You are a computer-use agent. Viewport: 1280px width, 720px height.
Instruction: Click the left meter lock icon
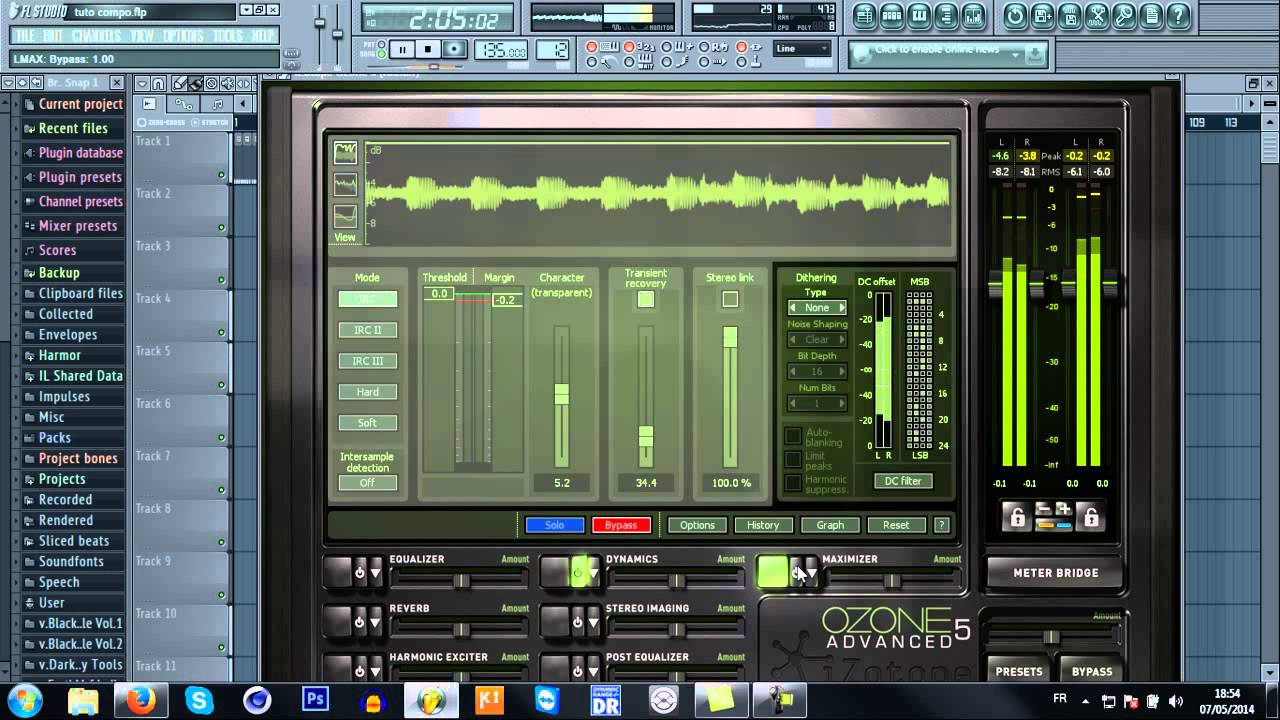coord(1017,516)
